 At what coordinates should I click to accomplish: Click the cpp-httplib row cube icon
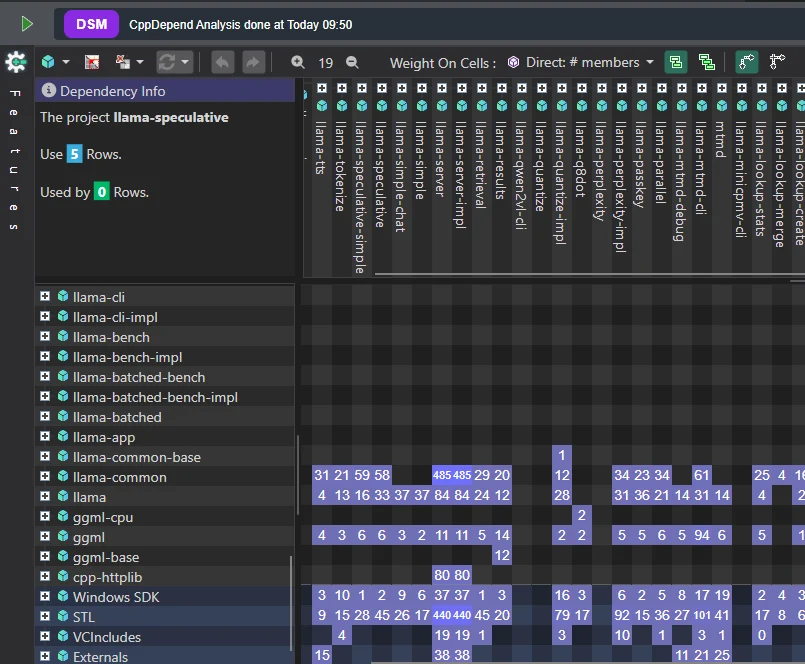point(63,576)
